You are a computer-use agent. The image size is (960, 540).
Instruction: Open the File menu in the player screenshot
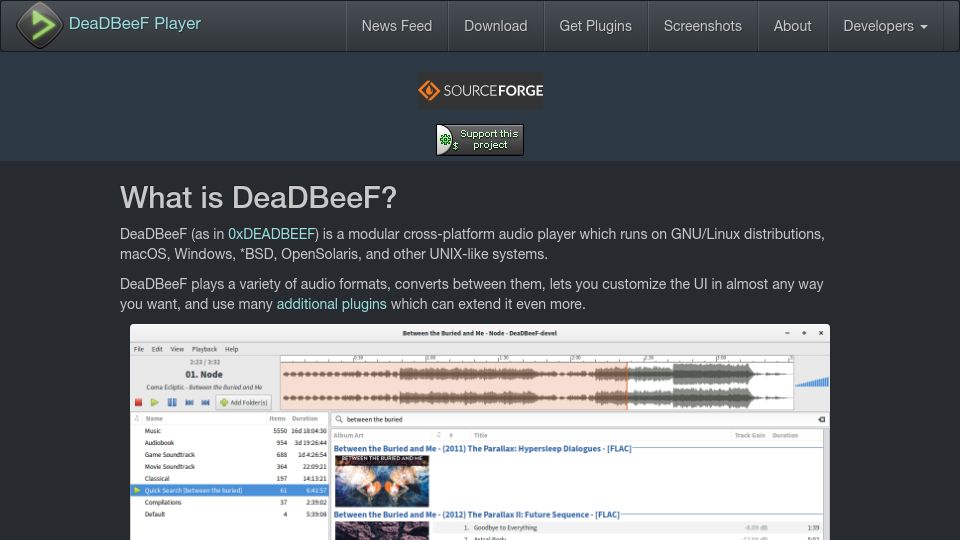coord(139,349)
